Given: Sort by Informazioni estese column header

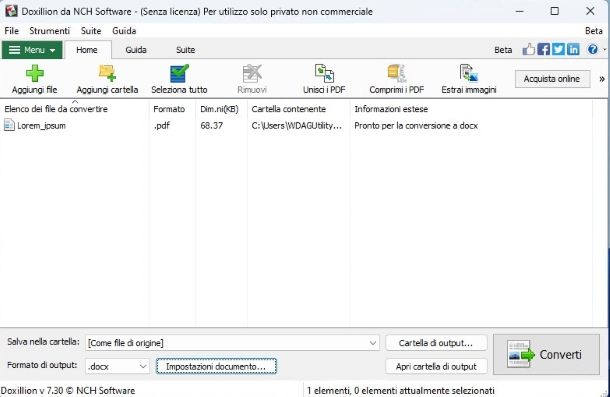Looking at the screenshot, I should pyautogui.click(x=471, y=109).
